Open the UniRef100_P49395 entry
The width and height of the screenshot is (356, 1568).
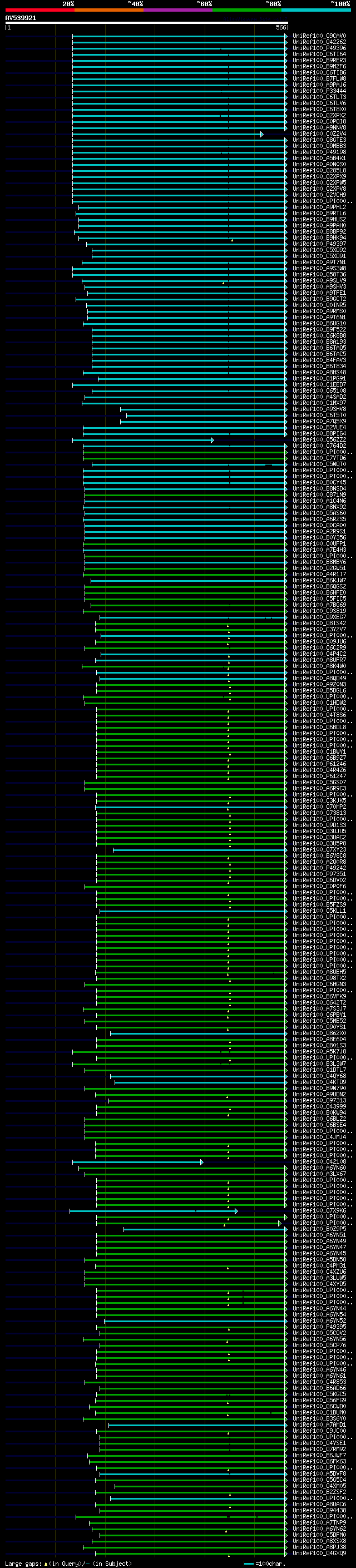tap(319, 1327)
